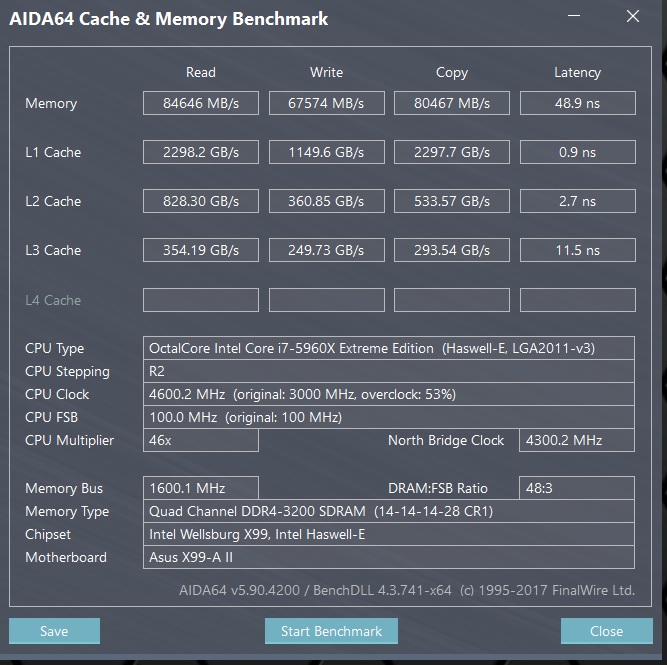Click the empty L4 Cache Copy field
This screenshot has width=667, height=665.
452,300
